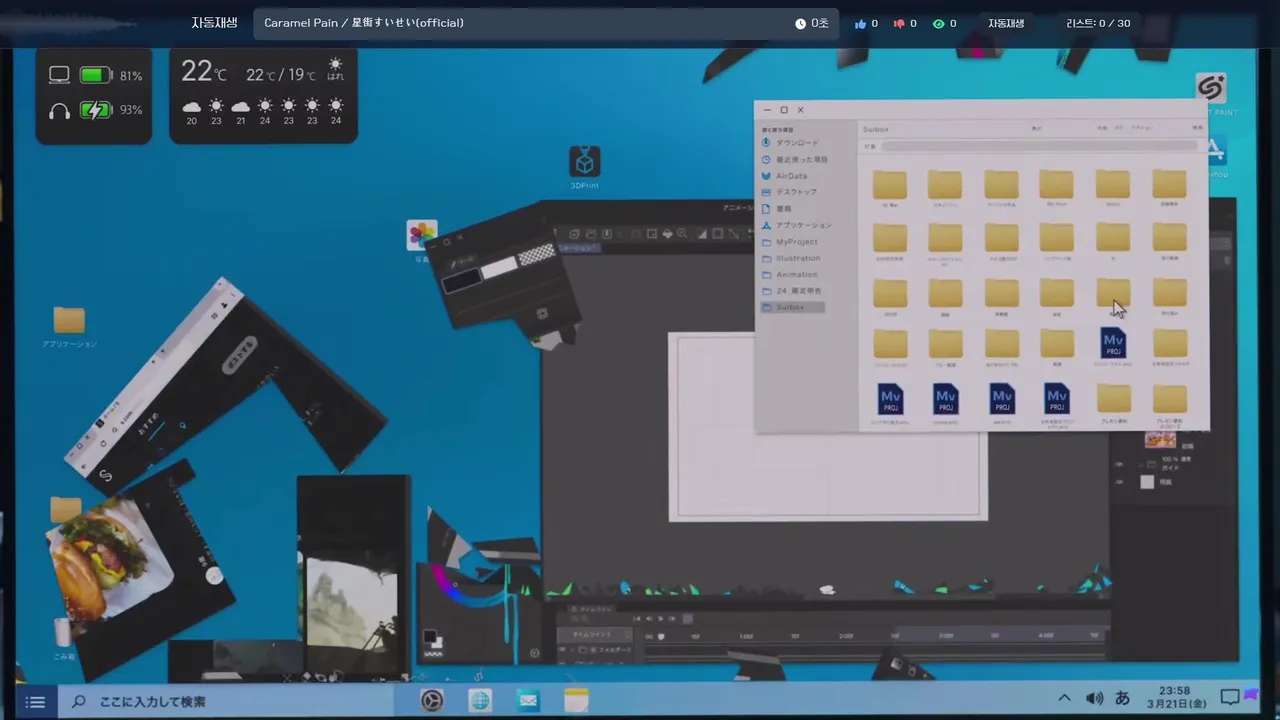Open folder under the mouse cursor
1280x720 pixels.
pos(1113,292)
